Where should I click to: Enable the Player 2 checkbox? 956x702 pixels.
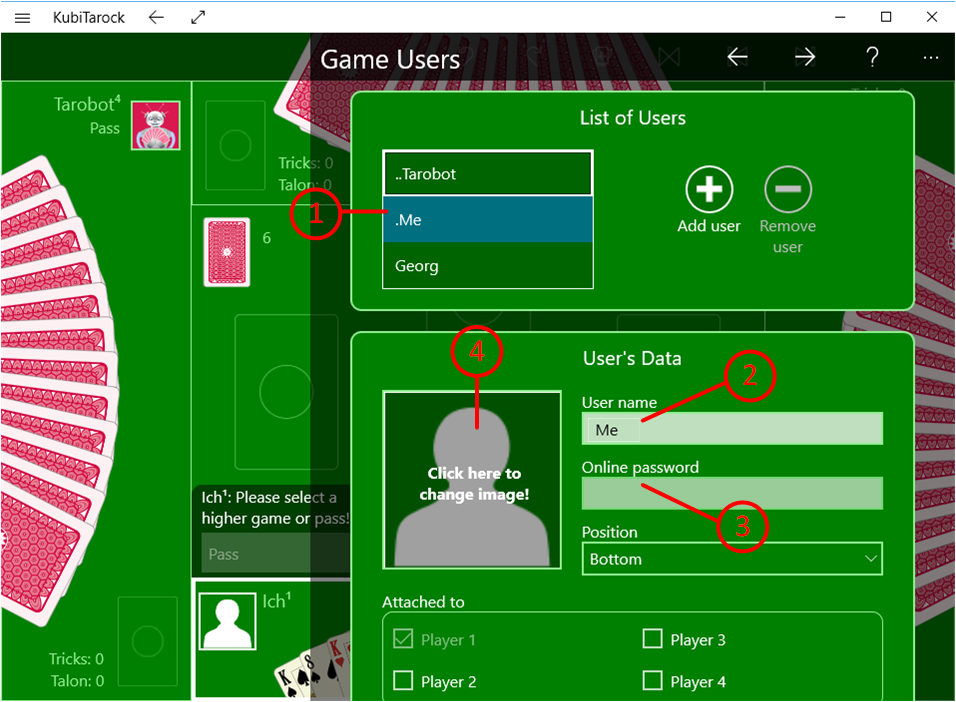point(403,681)
